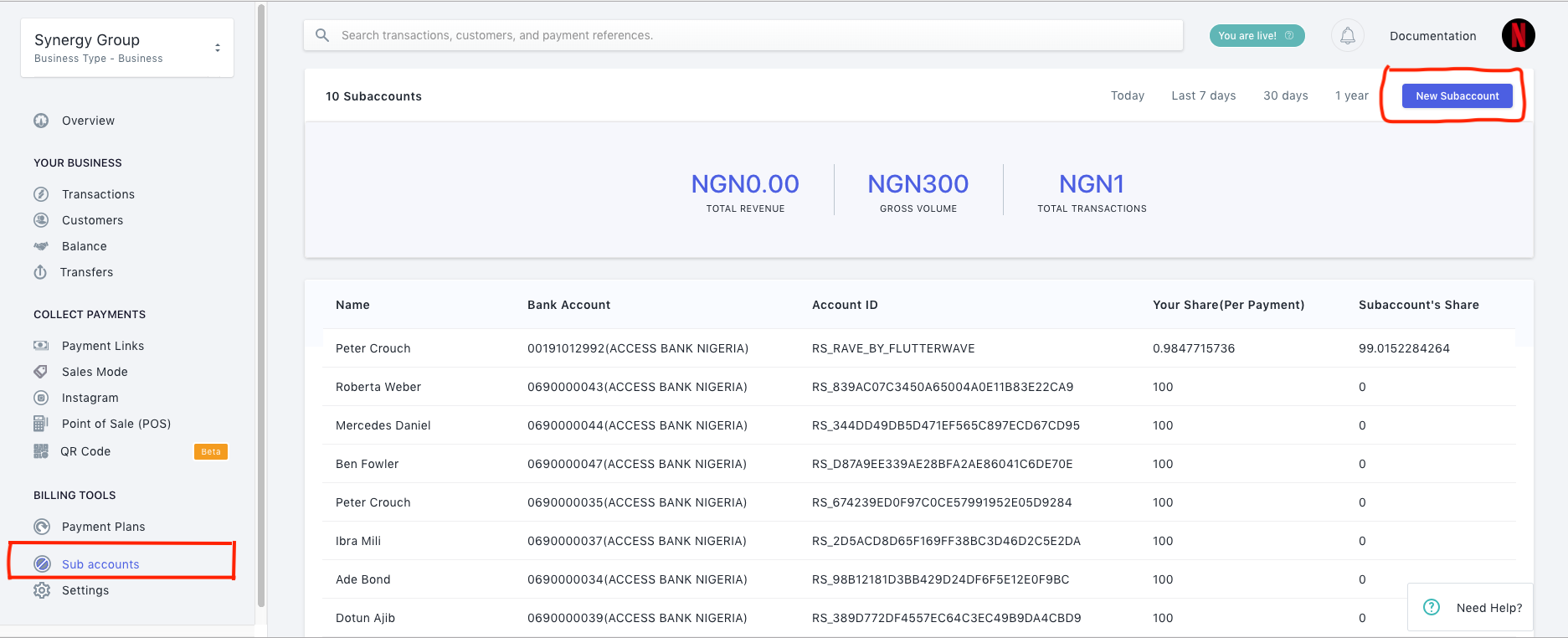Select Sub accounts menu item
The height and width of the screenshot is (638, 1568).
click(100, 564)
